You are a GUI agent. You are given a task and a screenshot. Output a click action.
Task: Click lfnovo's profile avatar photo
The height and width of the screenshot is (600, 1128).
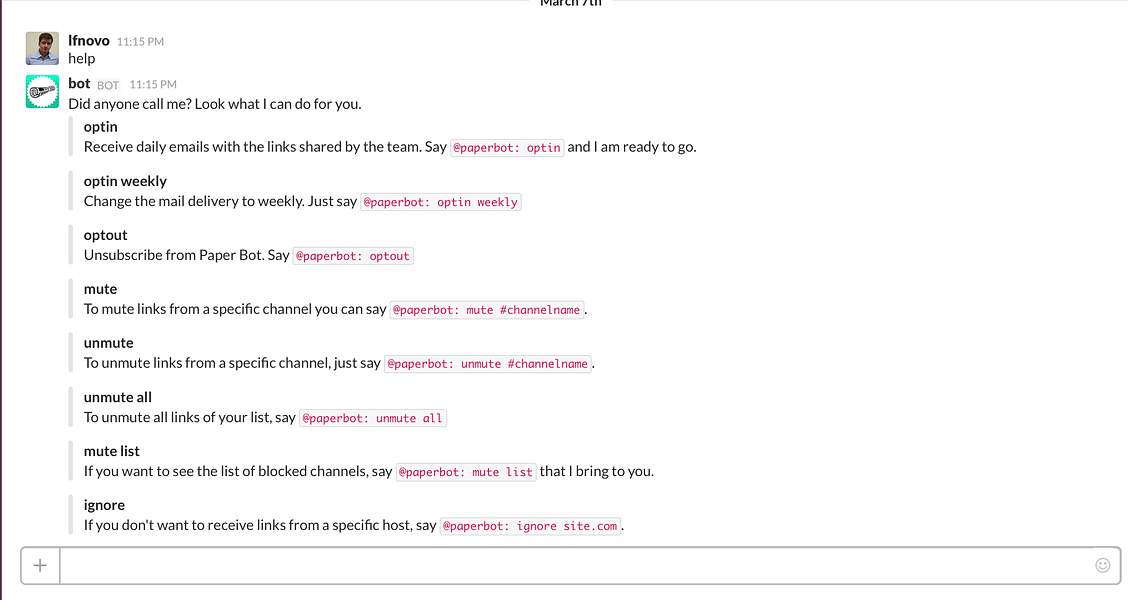click(x=42, y=48)
